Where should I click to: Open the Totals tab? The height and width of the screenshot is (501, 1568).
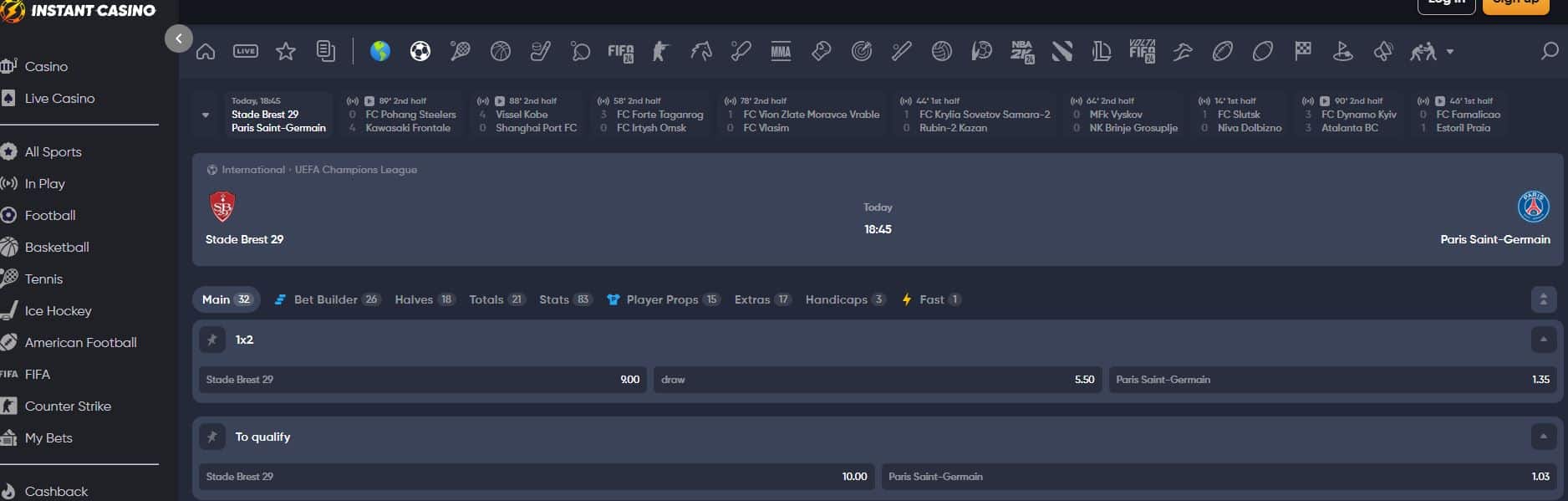497,299
